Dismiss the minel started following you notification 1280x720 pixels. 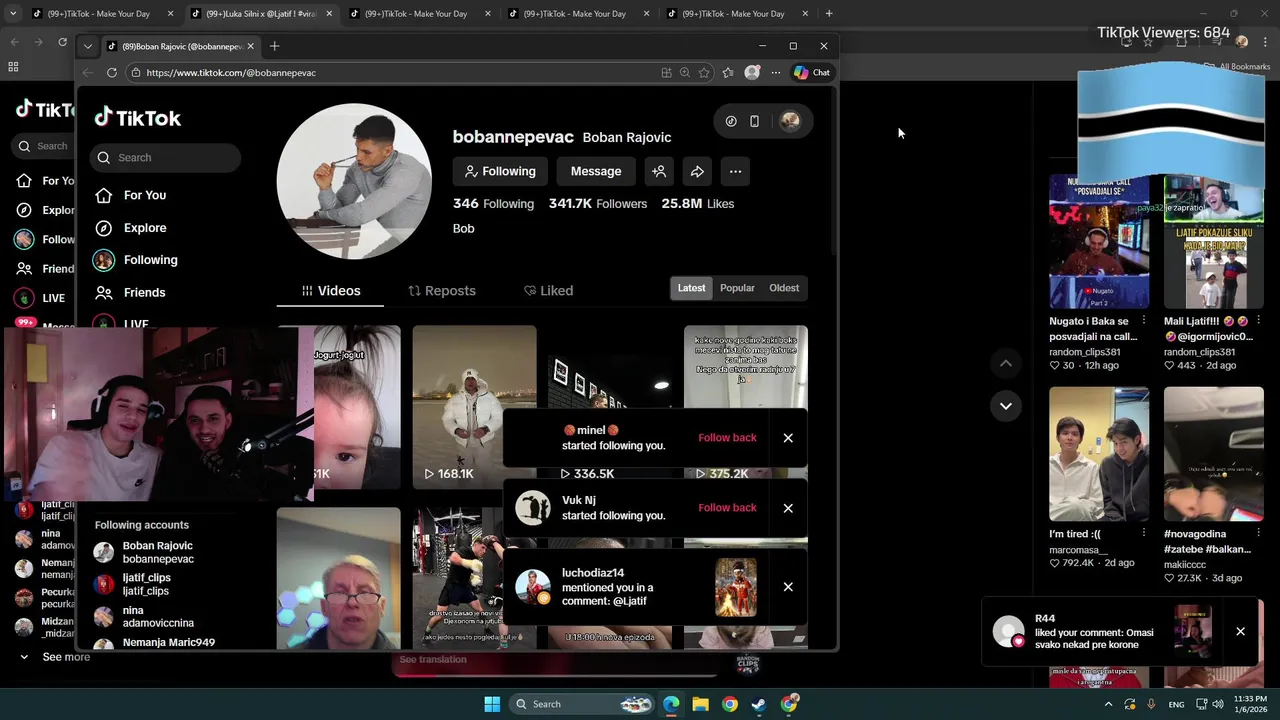pos(788,438)
